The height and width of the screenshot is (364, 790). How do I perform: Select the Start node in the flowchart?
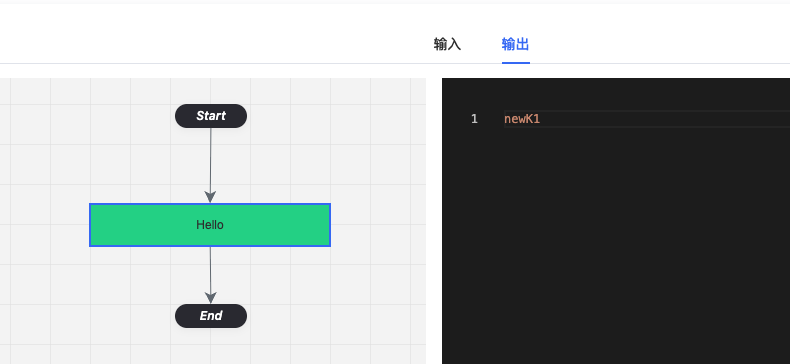point(211,116)
